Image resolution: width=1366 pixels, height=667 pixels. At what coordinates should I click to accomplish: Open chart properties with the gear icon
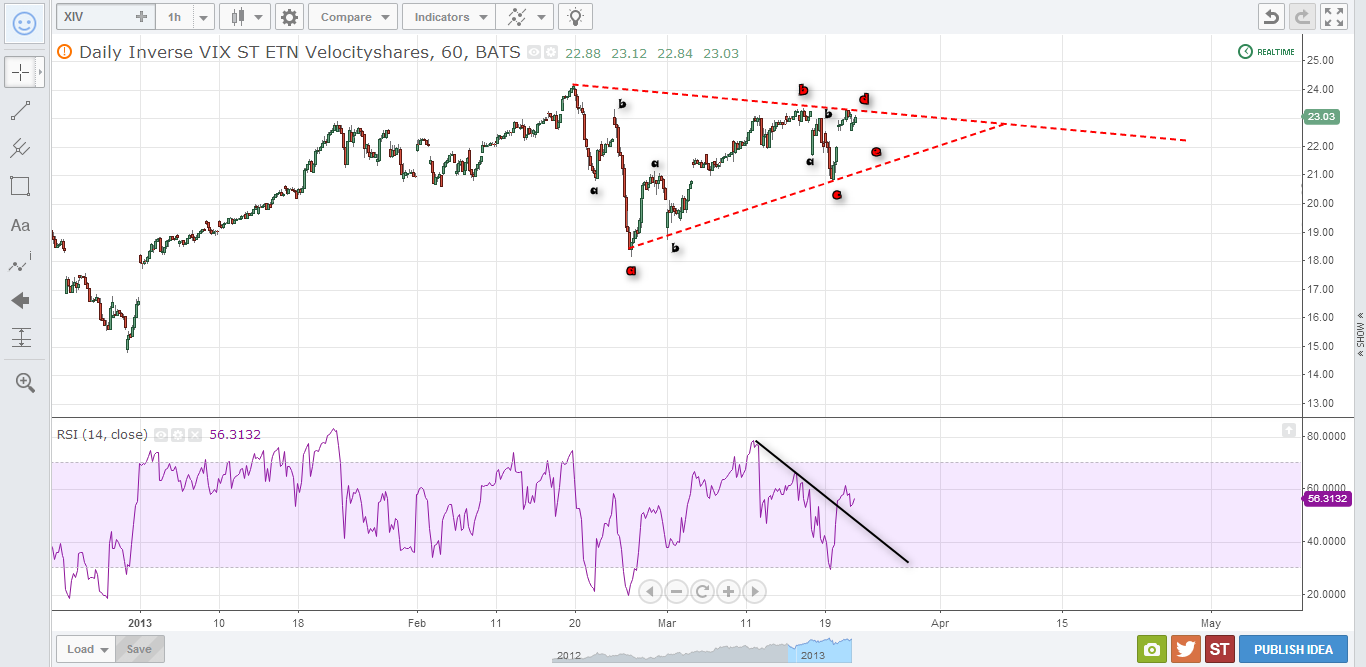(289, 17)
